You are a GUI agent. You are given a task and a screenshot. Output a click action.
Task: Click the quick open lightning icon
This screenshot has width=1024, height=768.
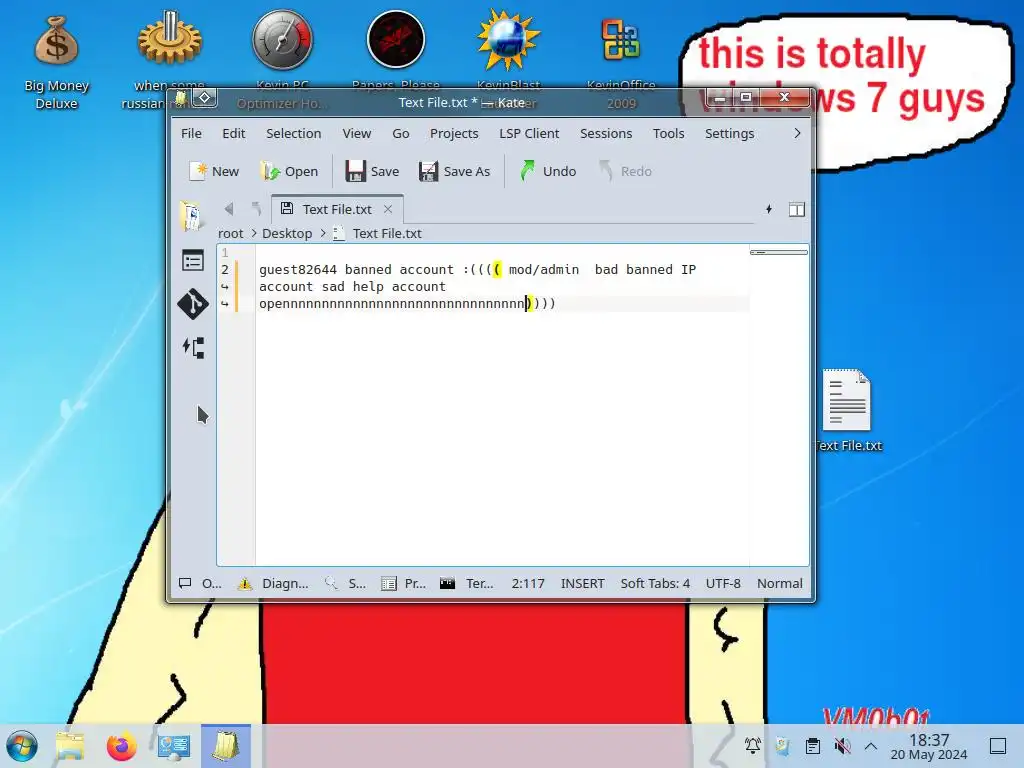pos(769,209)
